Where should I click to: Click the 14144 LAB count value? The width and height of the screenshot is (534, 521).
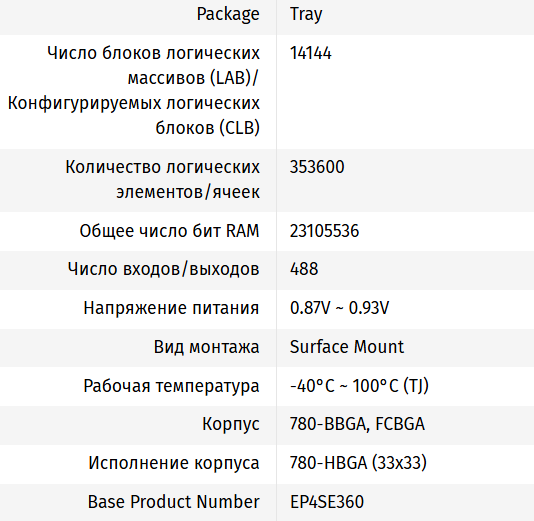[310, 53]
